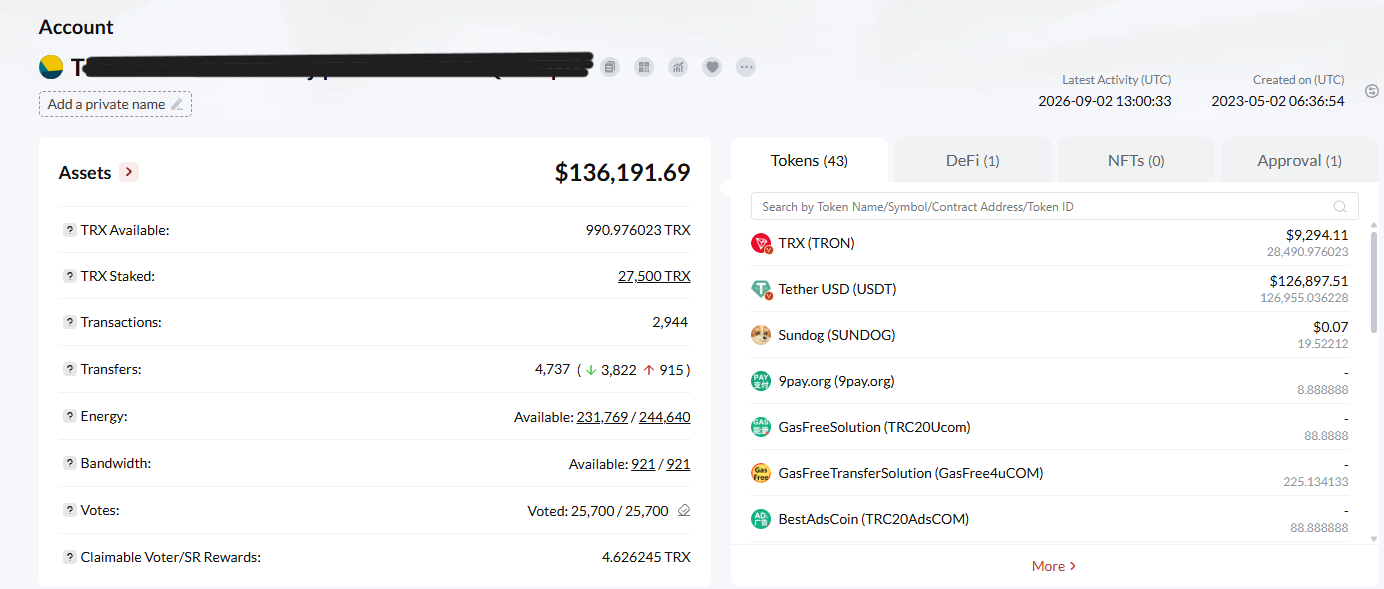Click the TRX value $9,294.11

coord(1317,235)
